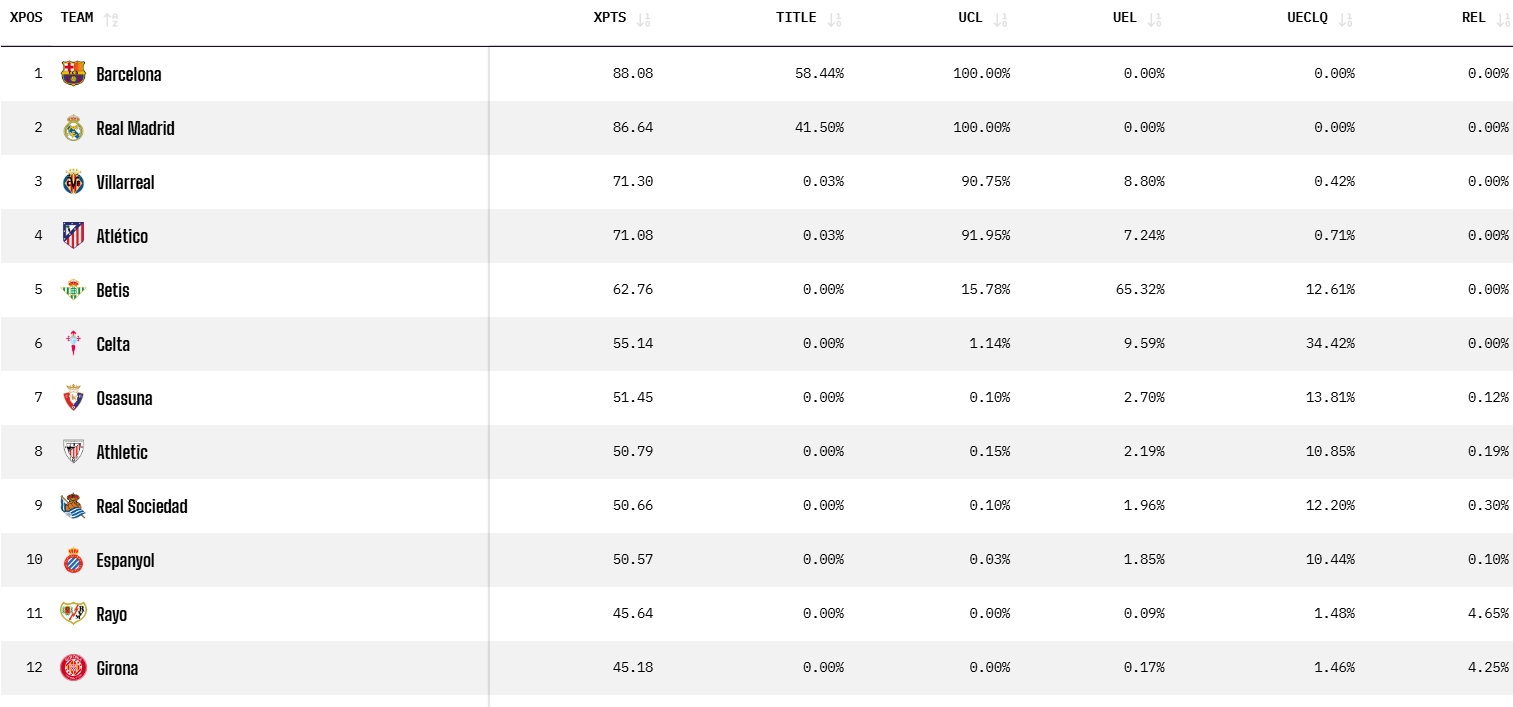
Task: Sort by UECLQ probability arrow
Action: tap(1346, 19)
